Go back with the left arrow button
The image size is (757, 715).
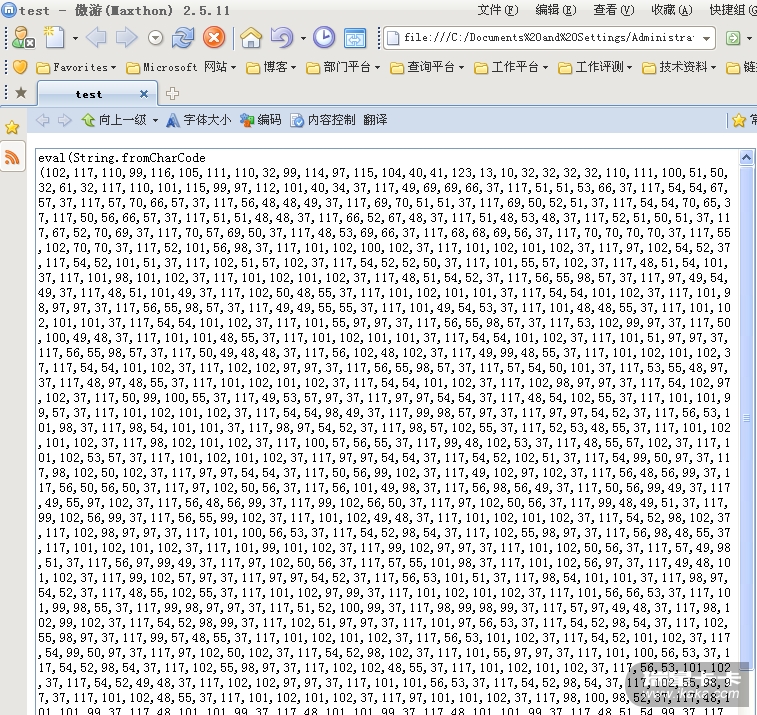coord(96,38)
